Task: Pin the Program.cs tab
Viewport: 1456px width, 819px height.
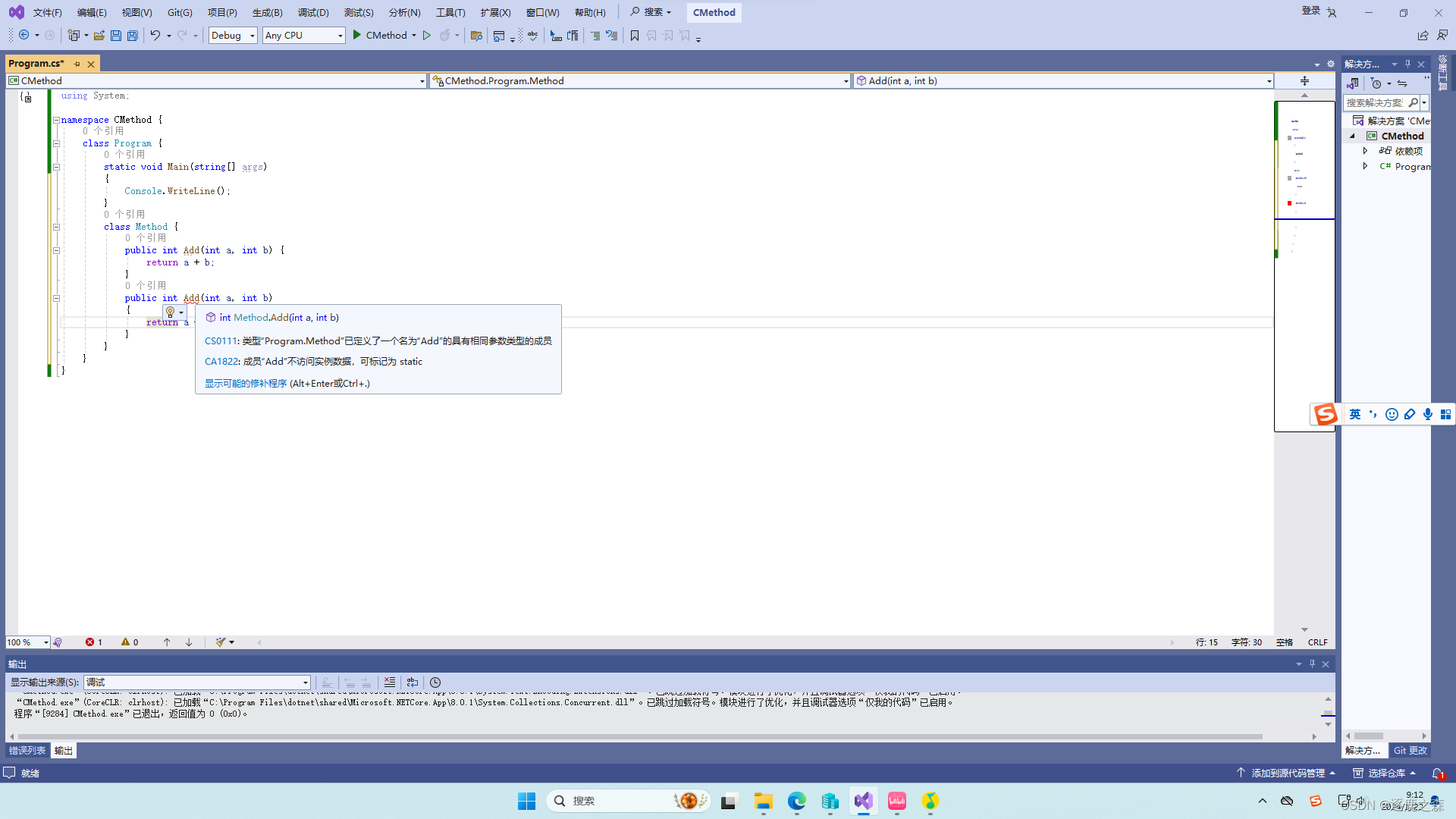Action: pos(77,64)
